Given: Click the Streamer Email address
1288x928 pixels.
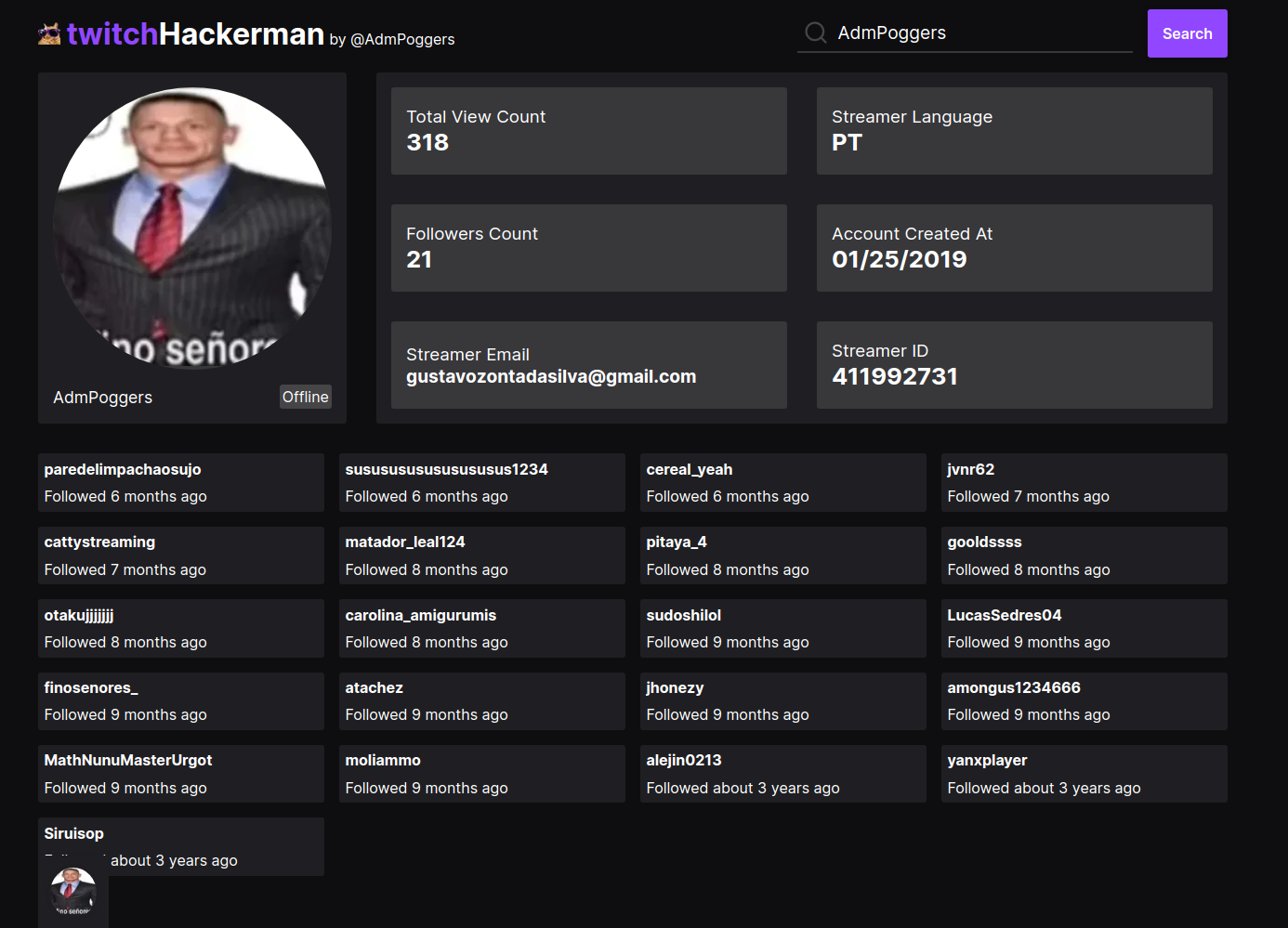Looking at the screenshot, I should [x=550, y=376].
